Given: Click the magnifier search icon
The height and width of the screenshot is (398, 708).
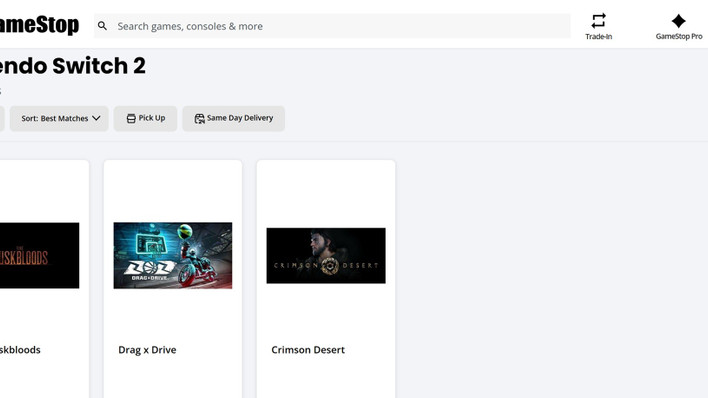Looking at the screenshot, I should coord(102,26).
